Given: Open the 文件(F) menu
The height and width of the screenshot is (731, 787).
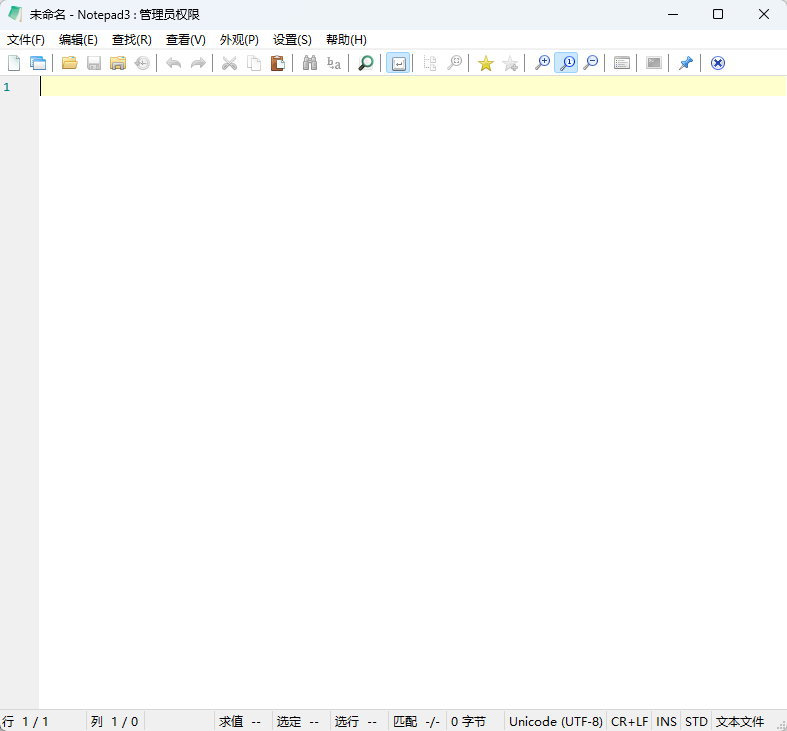Looking at the screenshot, I should (x=26, y=40).
